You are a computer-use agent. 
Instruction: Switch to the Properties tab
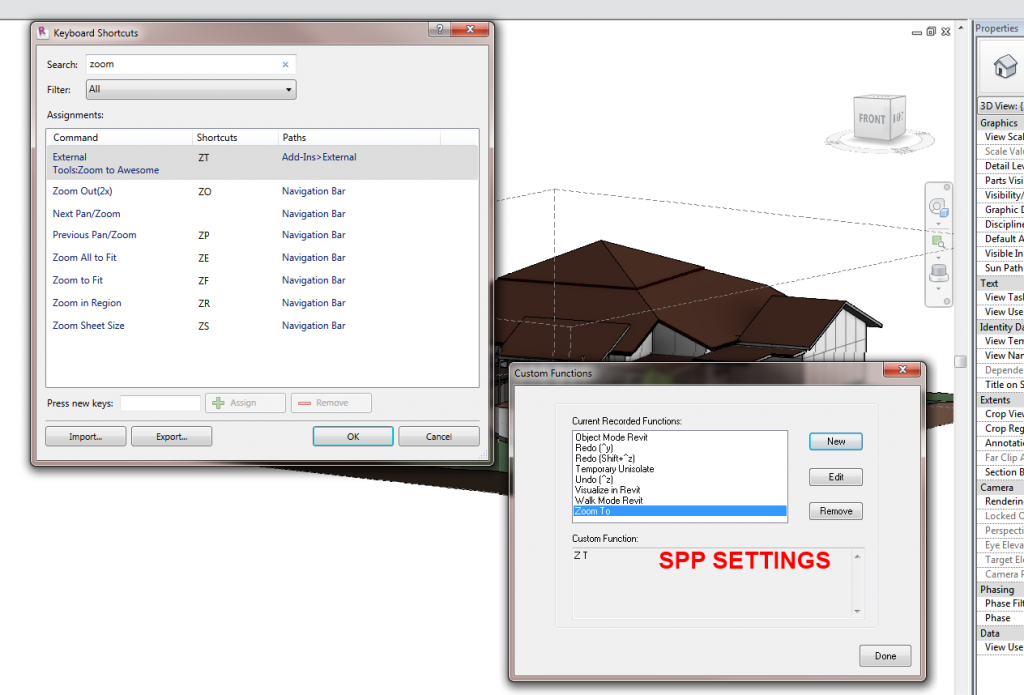pos(996,28)
